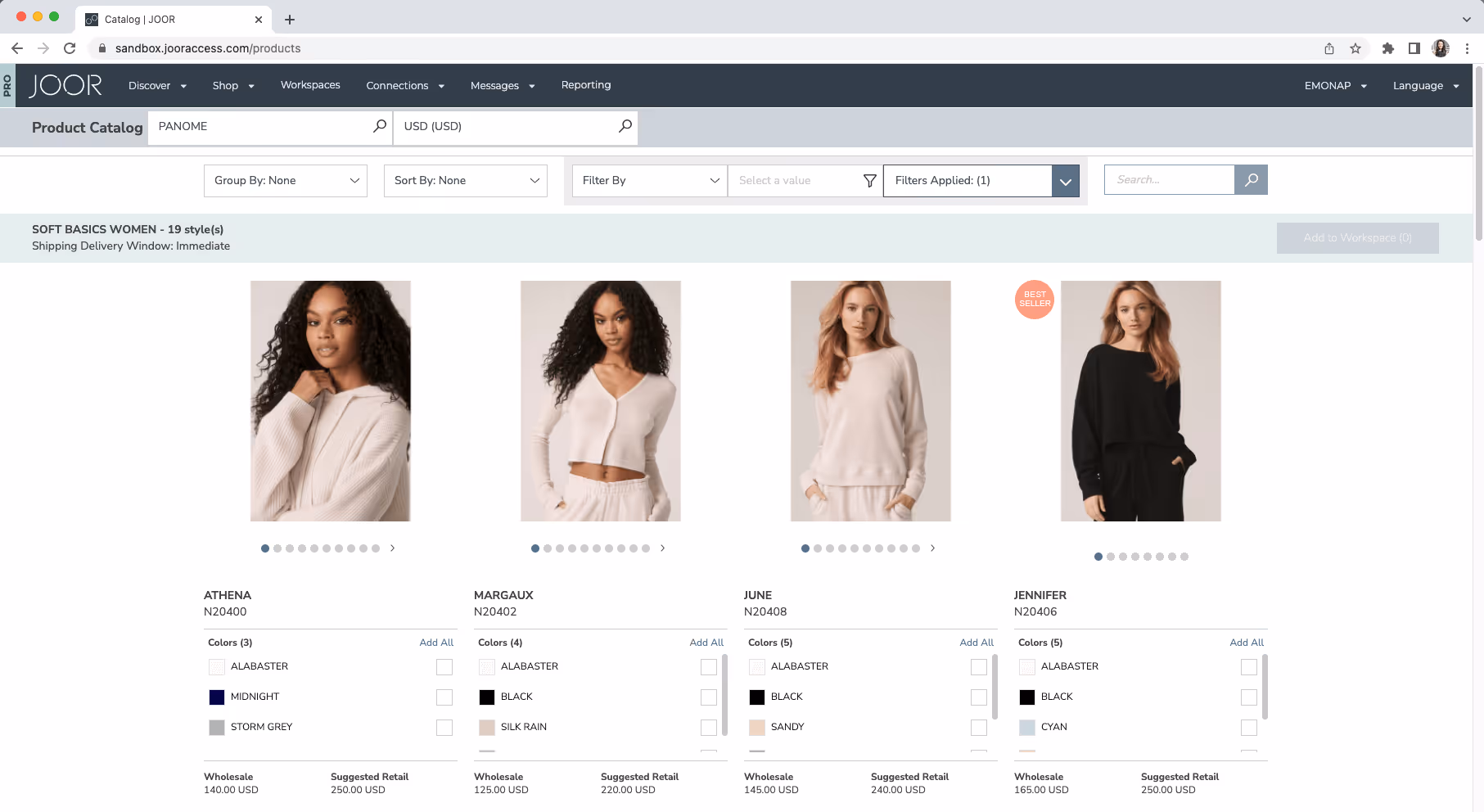Click the PANOME search magnifier icon

click(380, 126)
